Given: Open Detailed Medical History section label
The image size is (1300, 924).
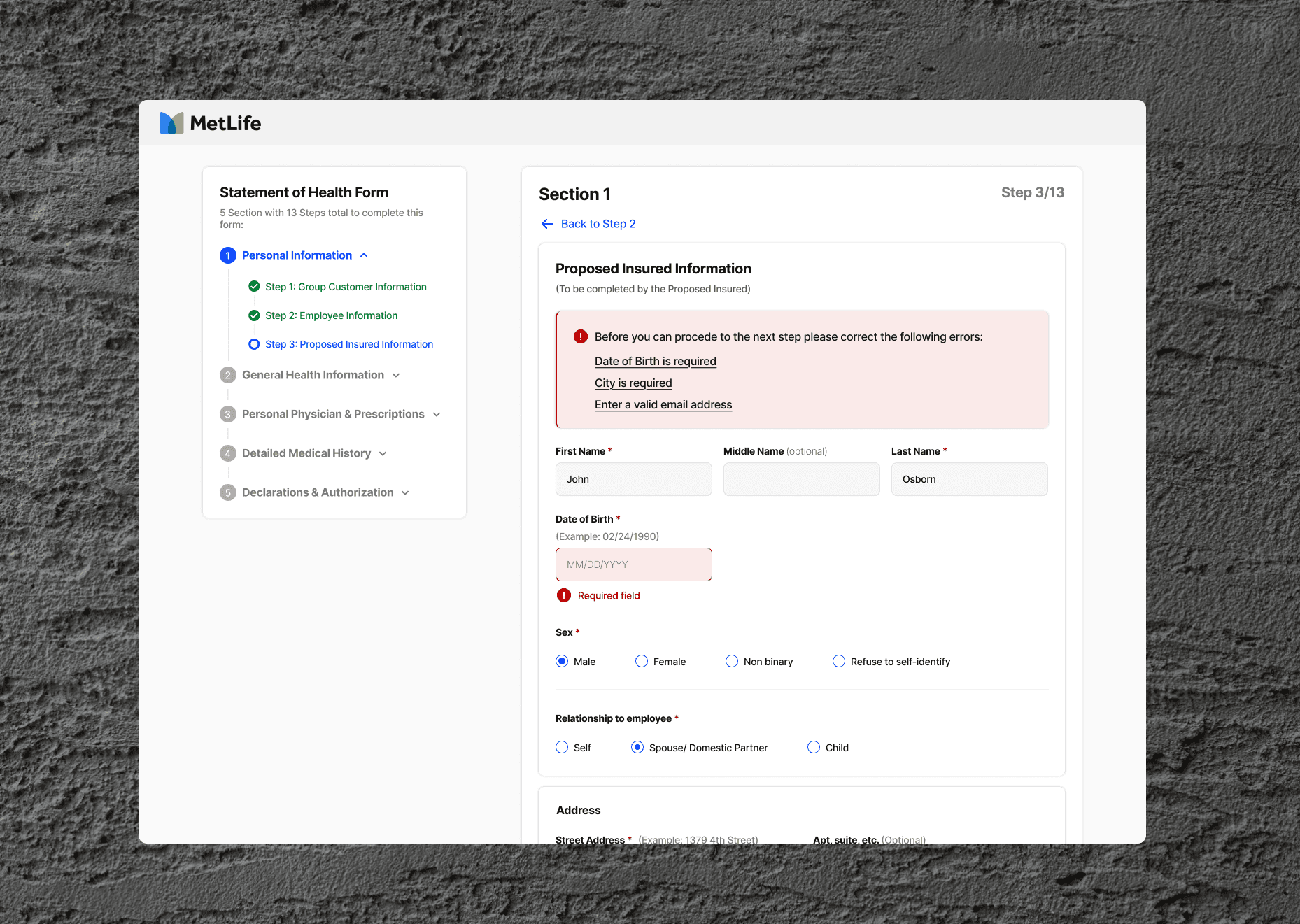Looking at the screenshot, I should (306, 453).
